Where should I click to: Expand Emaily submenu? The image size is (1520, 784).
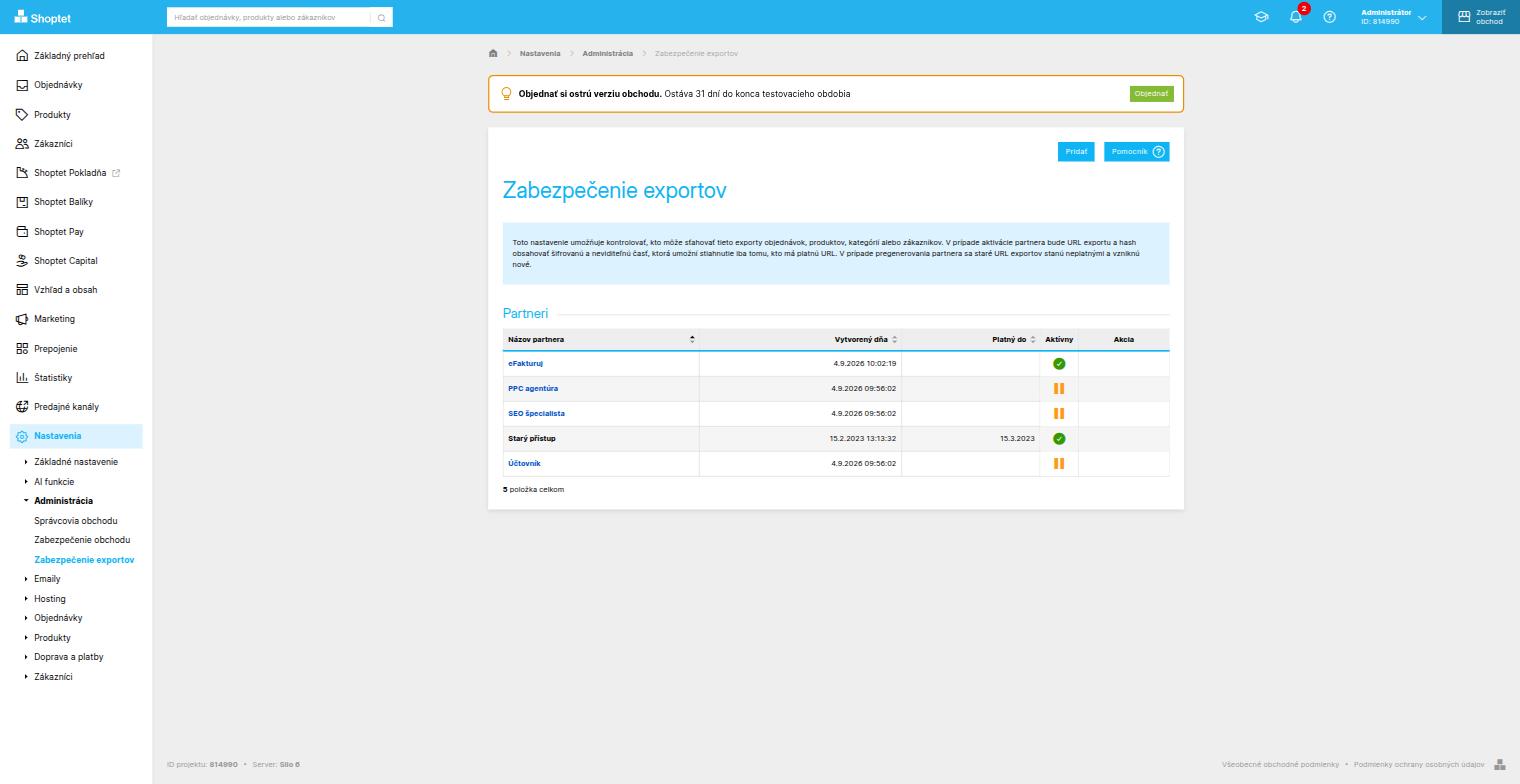[26, 579]
